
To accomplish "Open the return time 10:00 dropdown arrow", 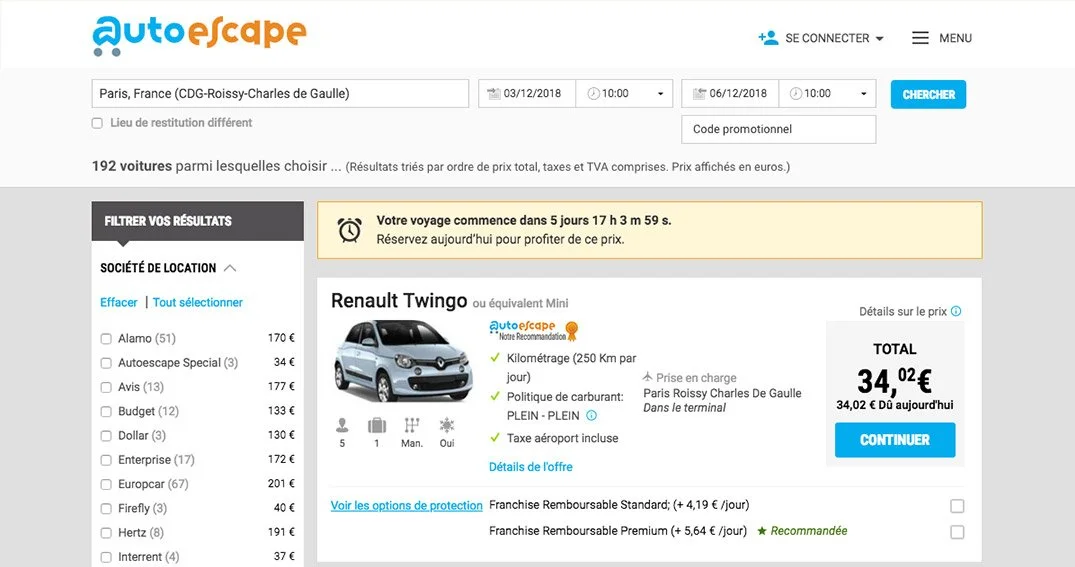I will (x=864, y=94).
